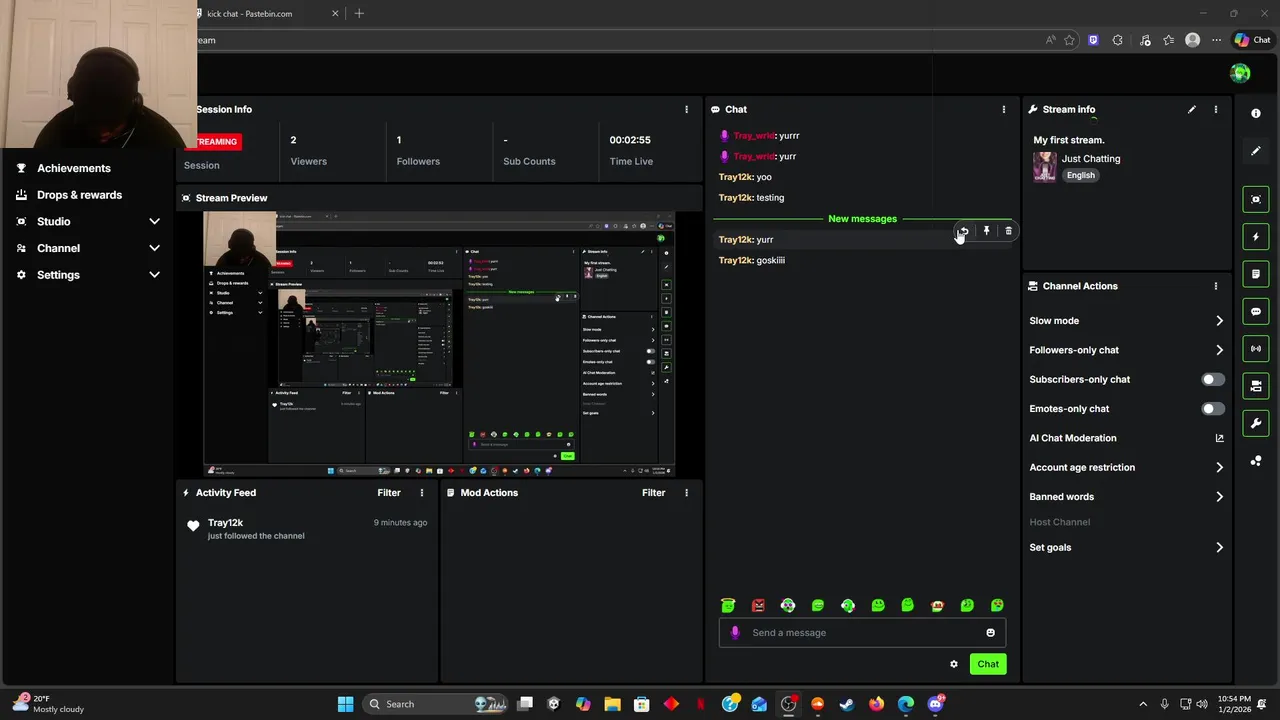Open the AI Chat Moderation external link
The width and height of the screenshot is (1280, 720).
[x=1219, y=438]
